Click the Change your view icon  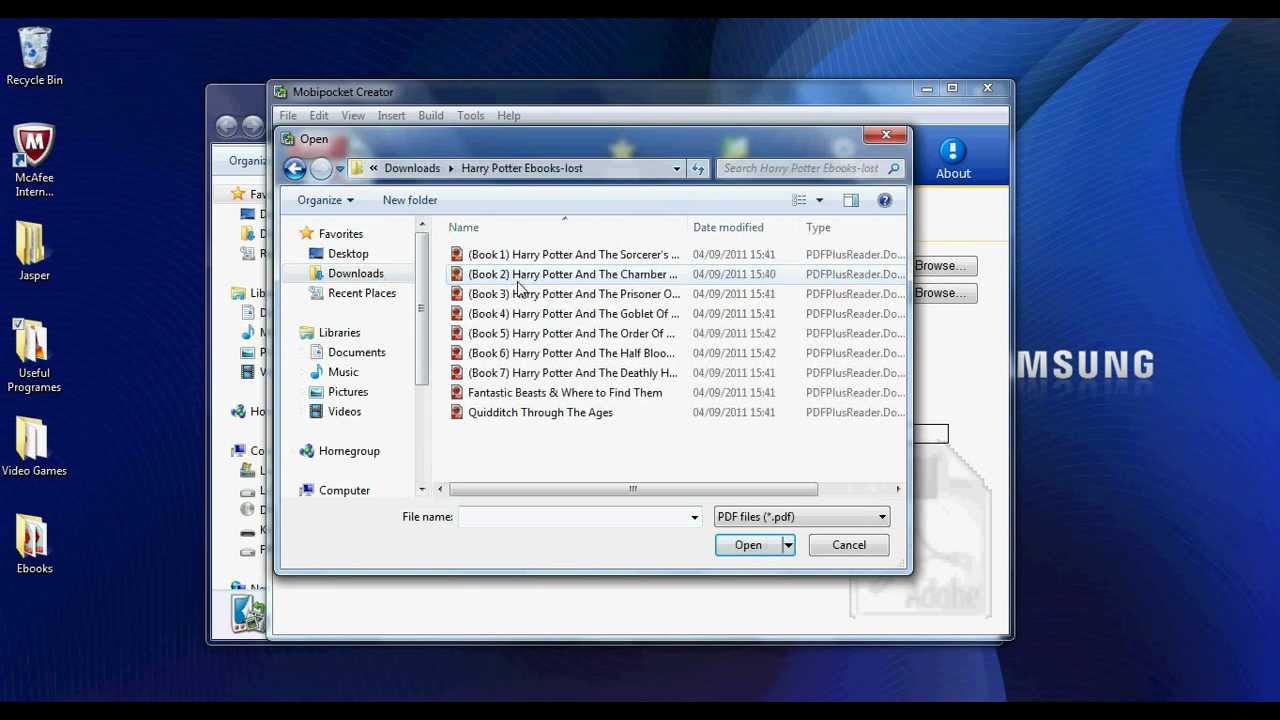(x=799, y=200)
